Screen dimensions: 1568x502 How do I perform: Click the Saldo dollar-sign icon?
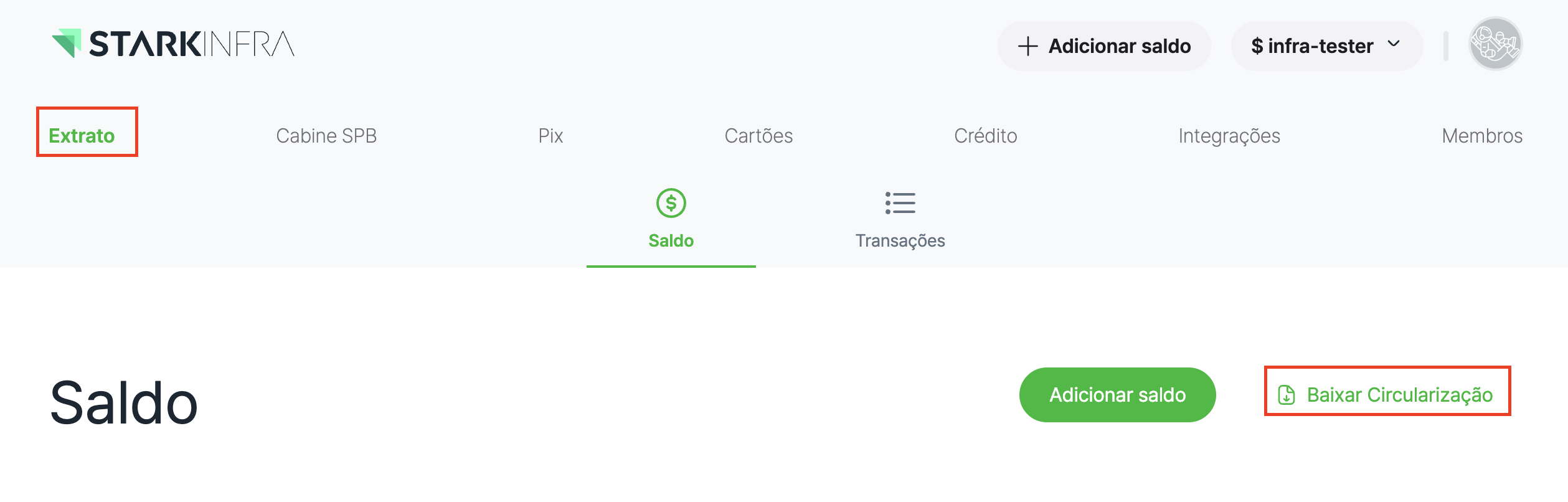(x=671, y=203)
